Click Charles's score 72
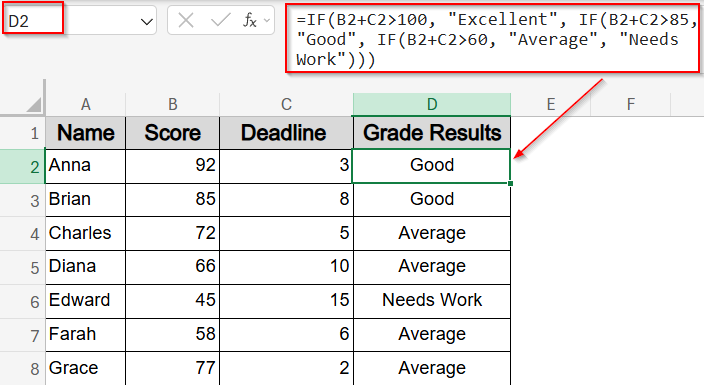Screen dimensions: 704x385 172,234
